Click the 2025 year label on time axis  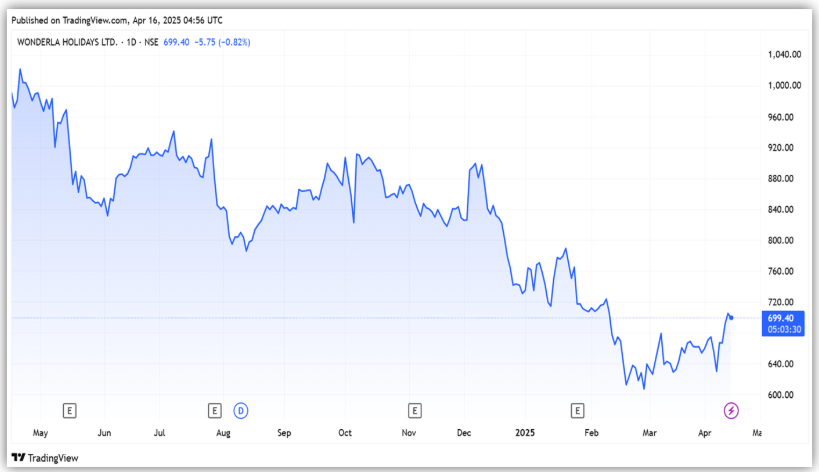click(525, 434)
